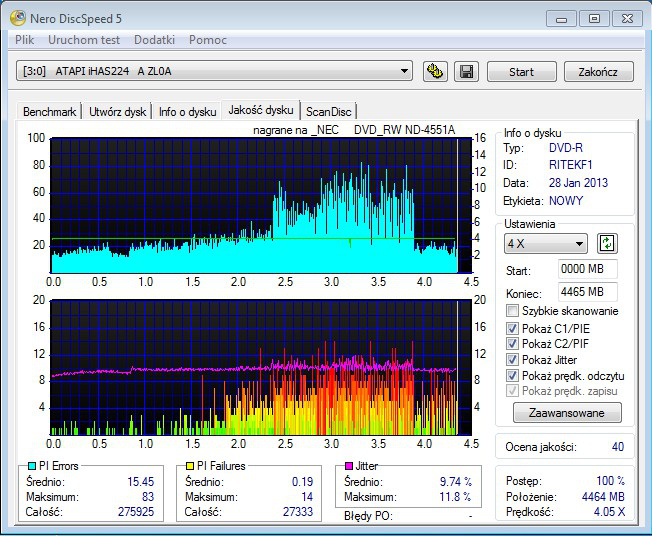Click the drive options icon next to the drive selector
This screenshot has height=536, width=652.
(435, 72)
